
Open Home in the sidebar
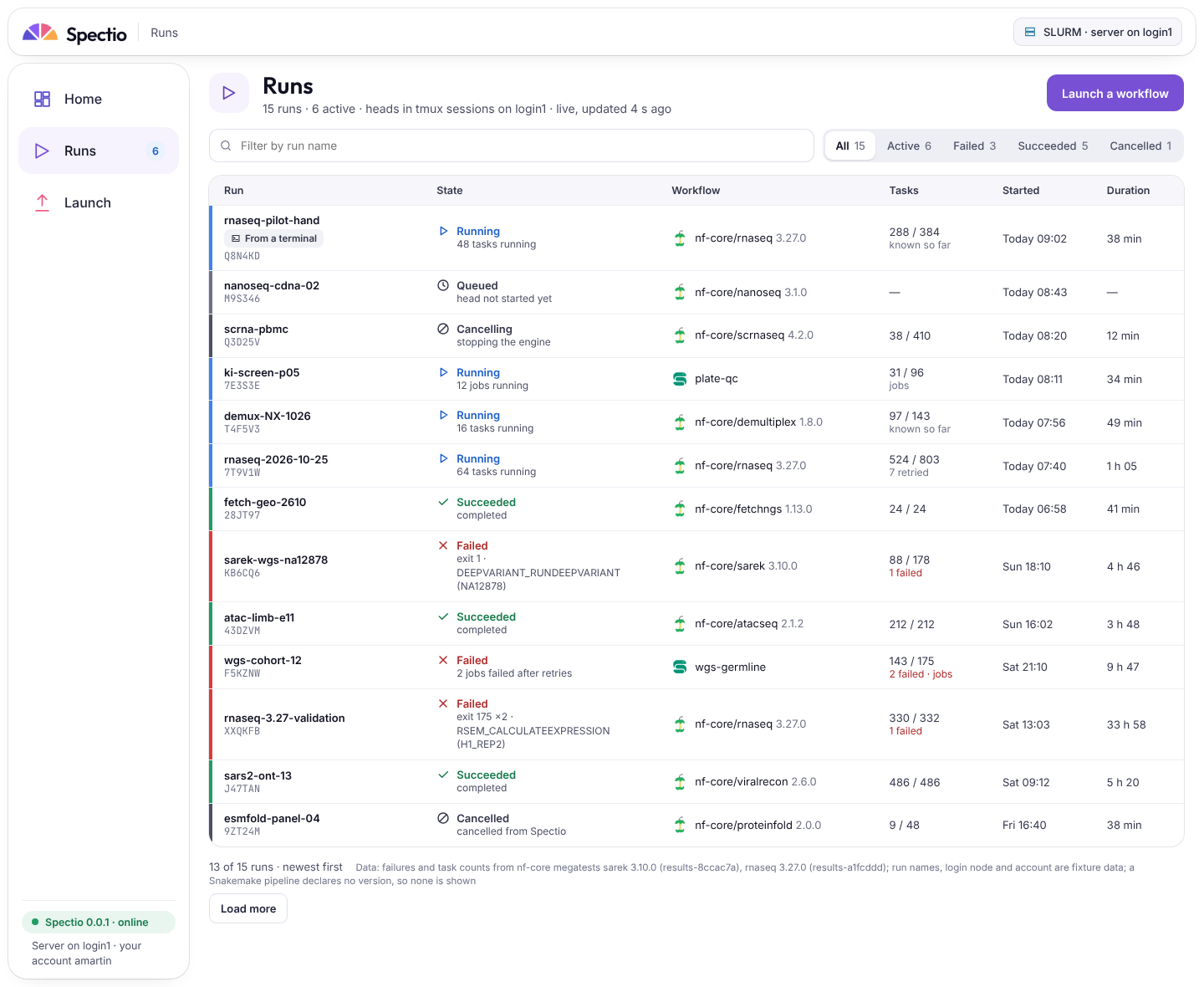99,99
